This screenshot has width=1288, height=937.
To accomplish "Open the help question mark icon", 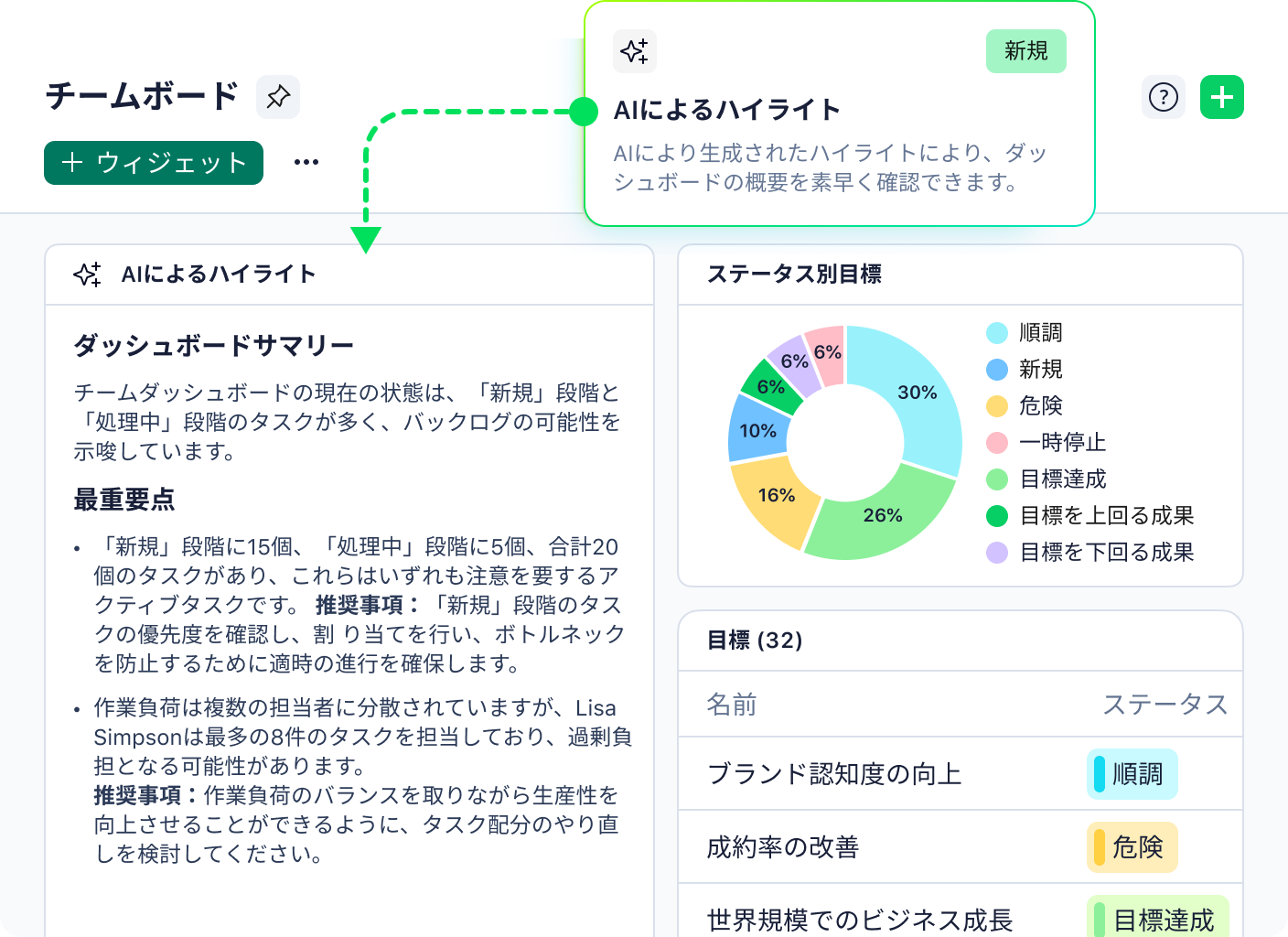I will pyautogui.click(x=1164, y=96).
